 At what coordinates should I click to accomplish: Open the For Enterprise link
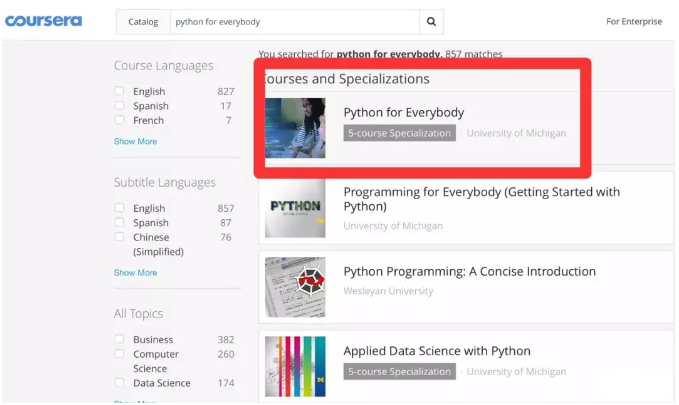click(633, 21)
